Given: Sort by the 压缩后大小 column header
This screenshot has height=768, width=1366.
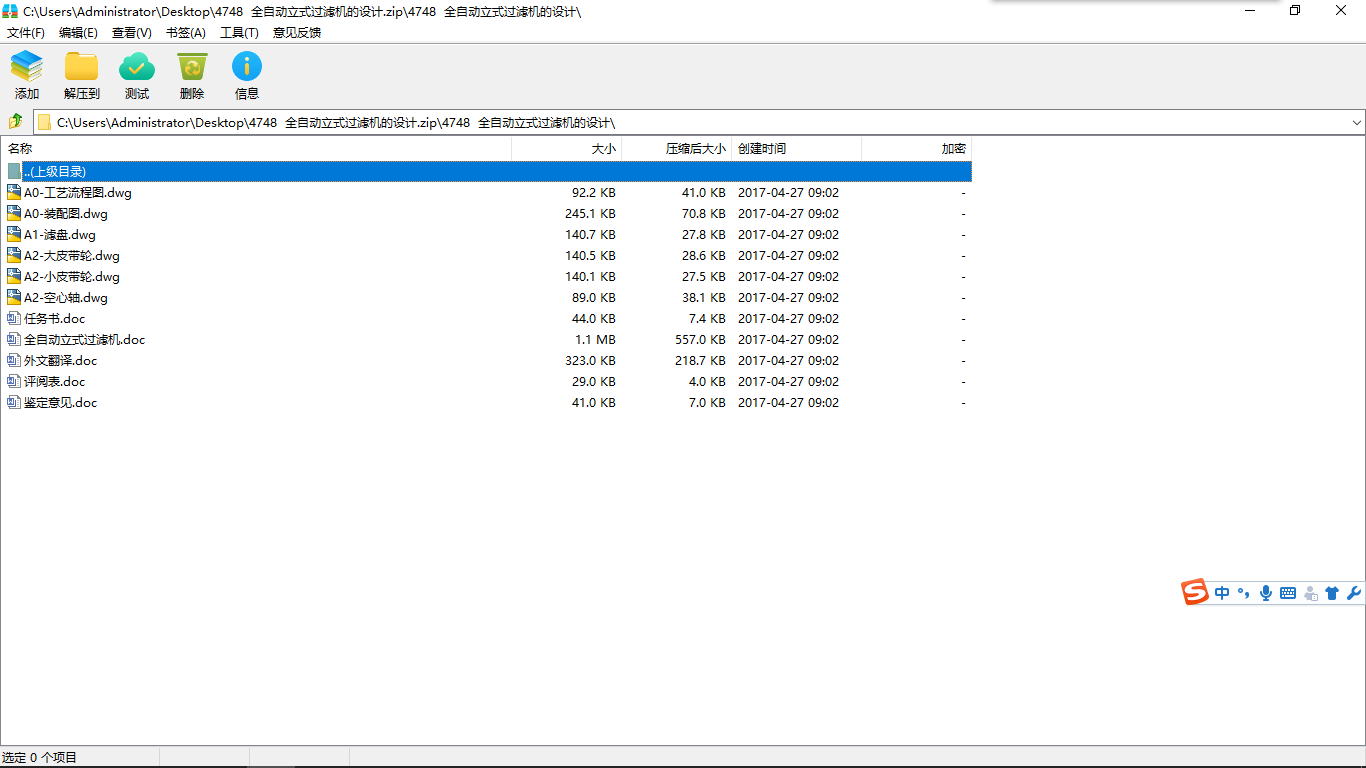Looking at the screenshot, I should coord(677,149).
